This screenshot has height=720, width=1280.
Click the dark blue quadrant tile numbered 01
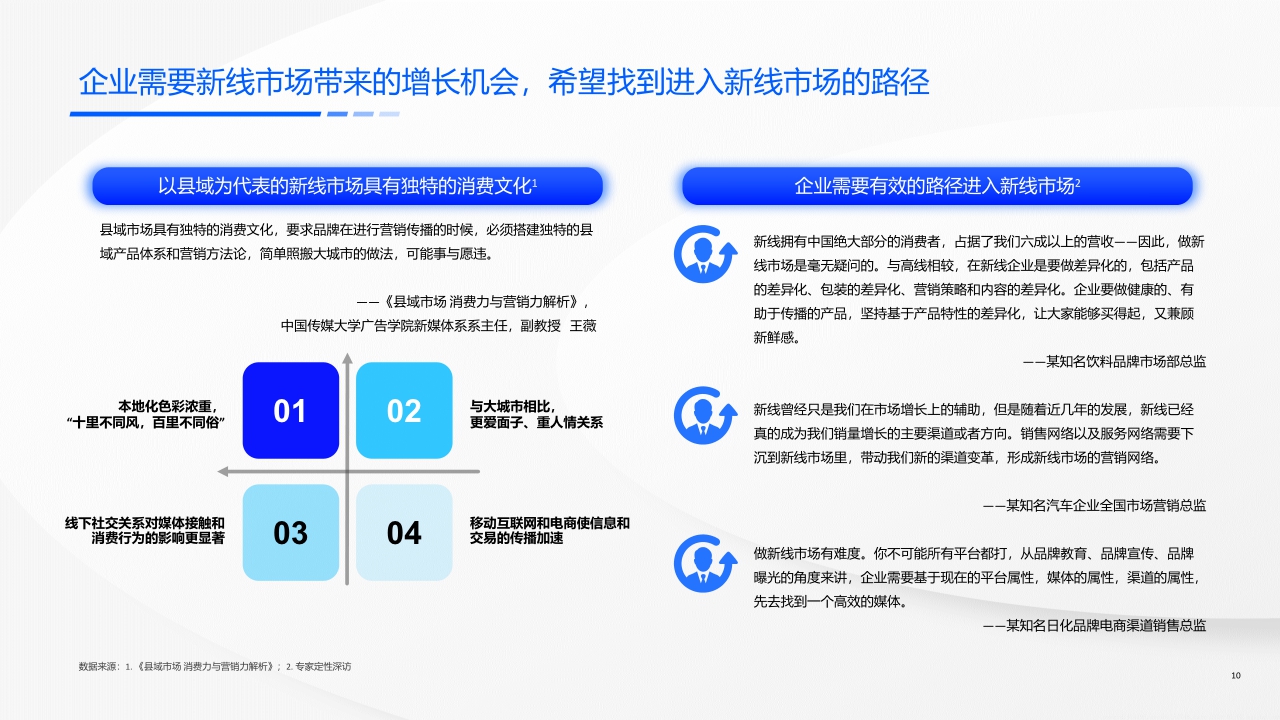(290, 411)
